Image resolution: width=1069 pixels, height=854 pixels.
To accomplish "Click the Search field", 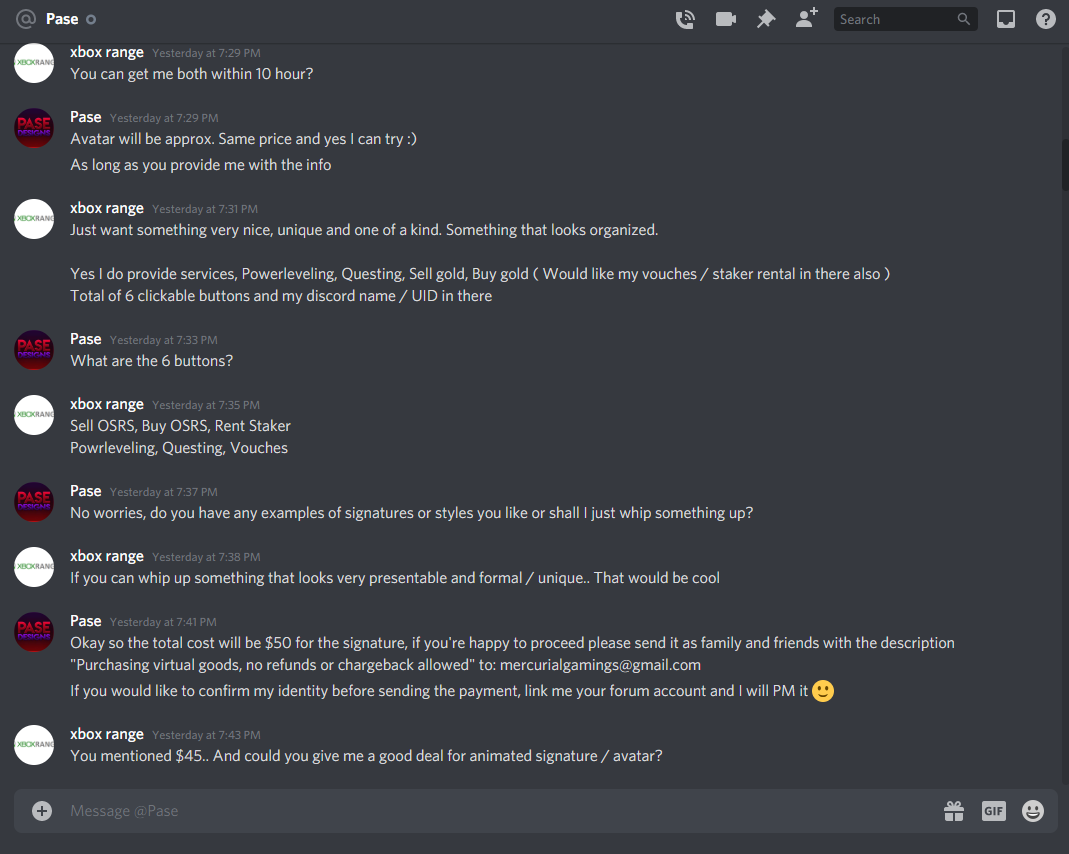I will (x=905, y=19).
